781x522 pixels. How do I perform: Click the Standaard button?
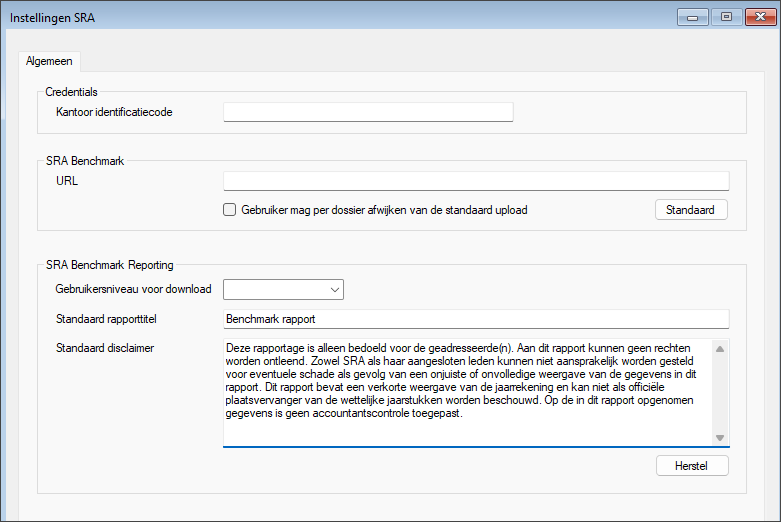click(x=691, y=210)
